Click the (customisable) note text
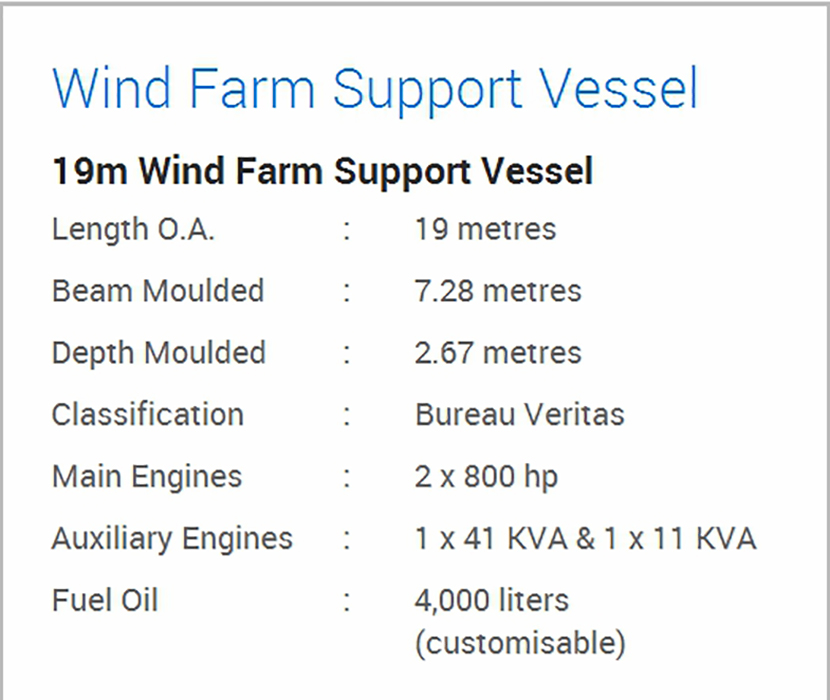This screenshot has width=830, height=700. pos(520,642)
